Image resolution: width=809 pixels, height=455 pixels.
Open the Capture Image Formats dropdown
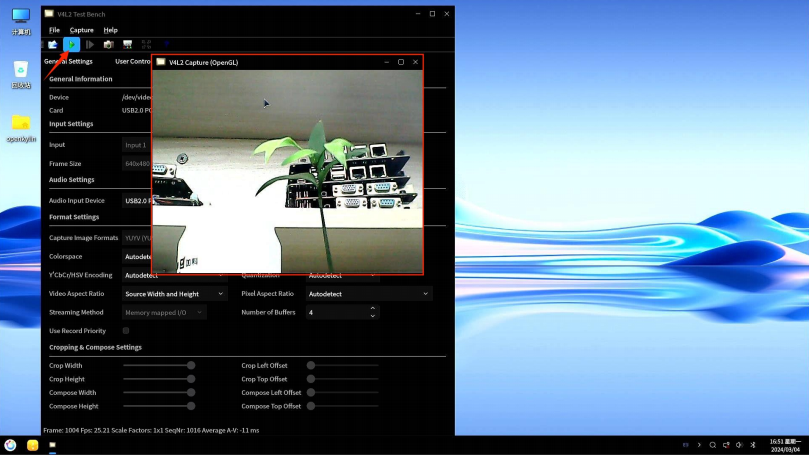coord(137,238)
